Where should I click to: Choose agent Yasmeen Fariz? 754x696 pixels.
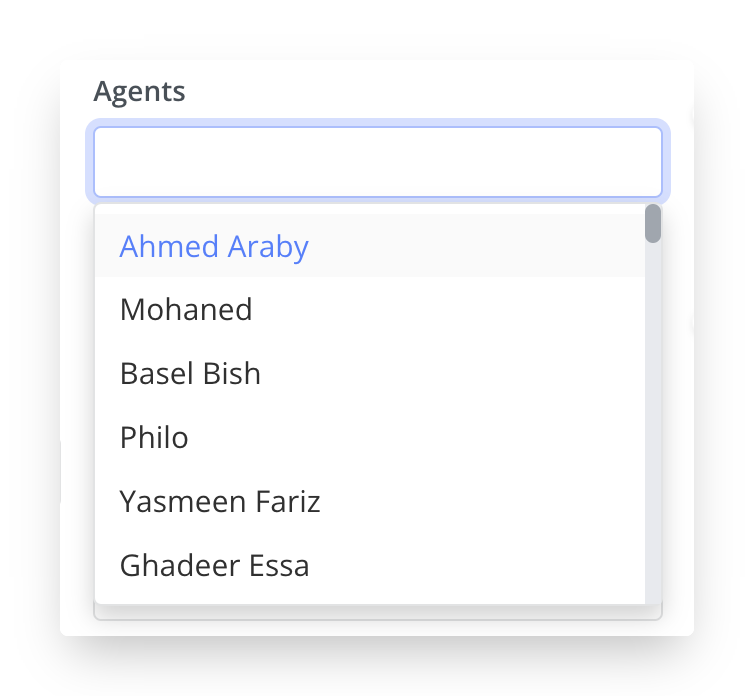[x=220, y=501]
